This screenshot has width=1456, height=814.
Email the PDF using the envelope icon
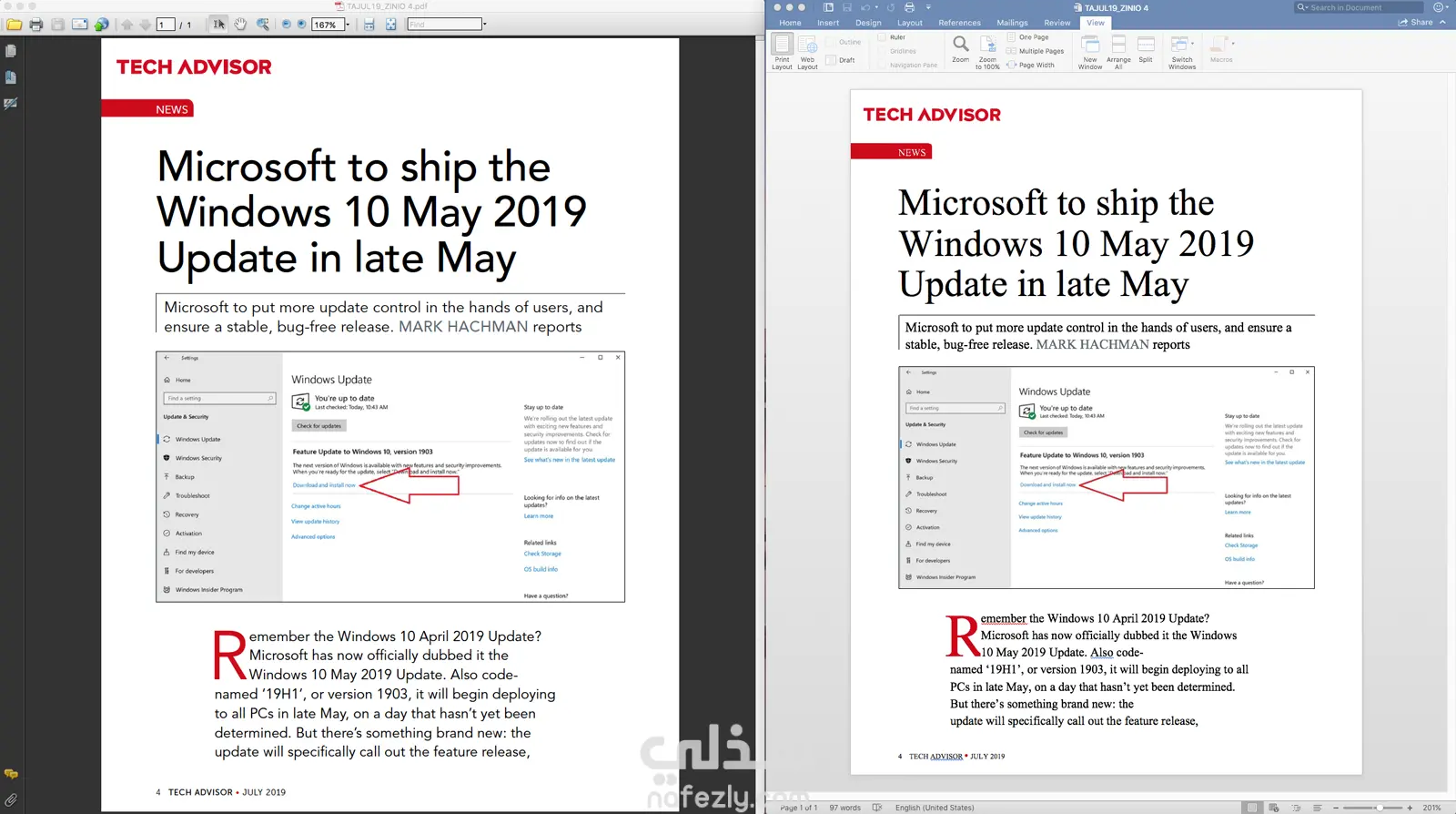[80, 25]
